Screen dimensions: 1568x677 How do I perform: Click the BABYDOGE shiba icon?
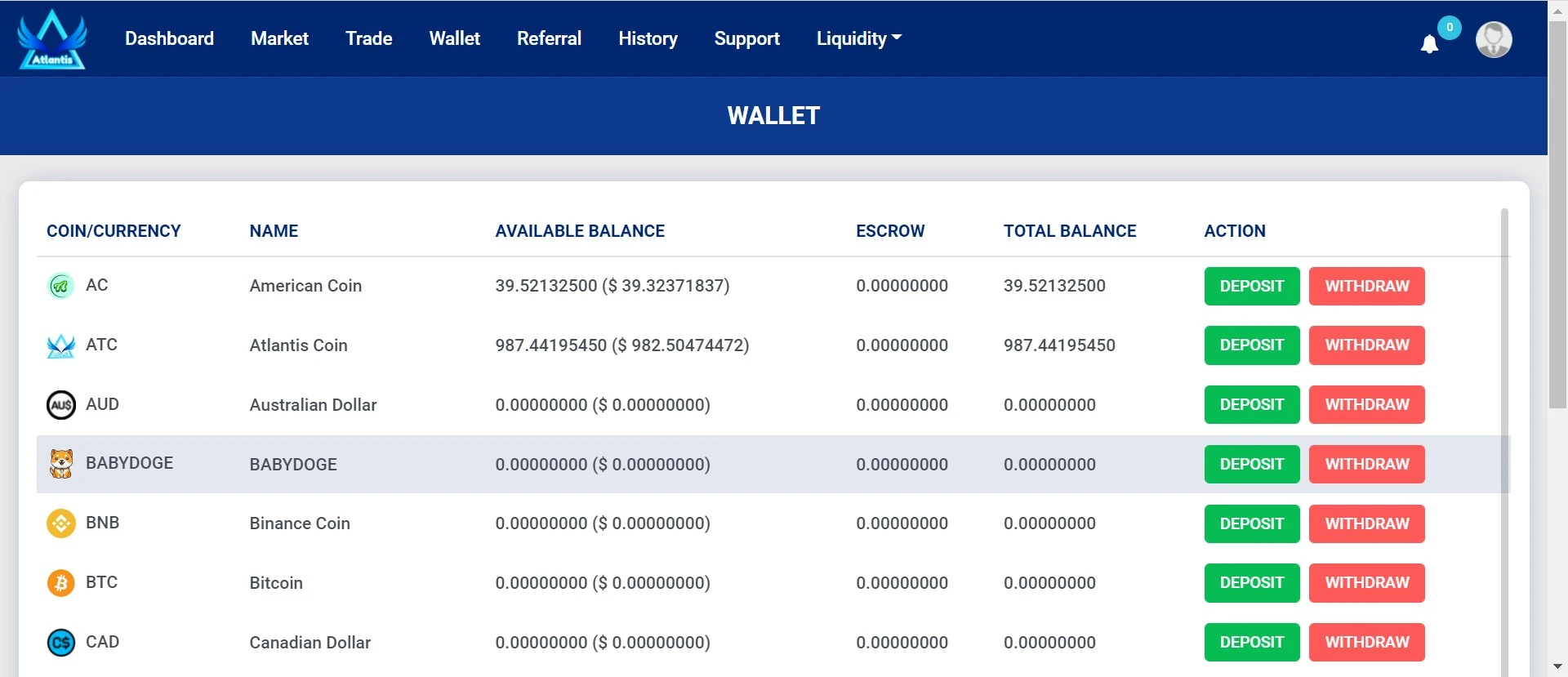point(61,464)
